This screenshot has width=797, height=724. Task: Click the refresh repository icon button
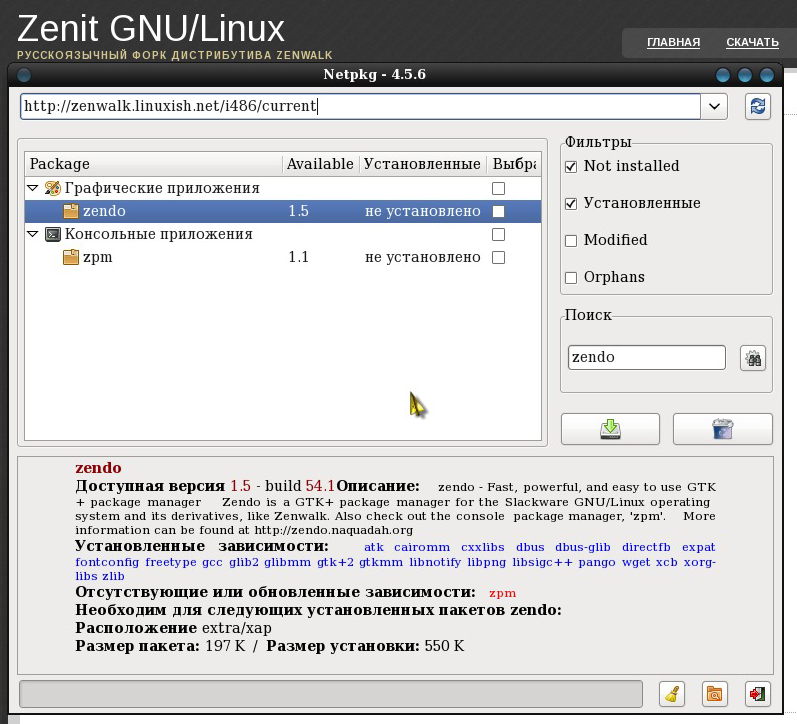pos(757,107)
